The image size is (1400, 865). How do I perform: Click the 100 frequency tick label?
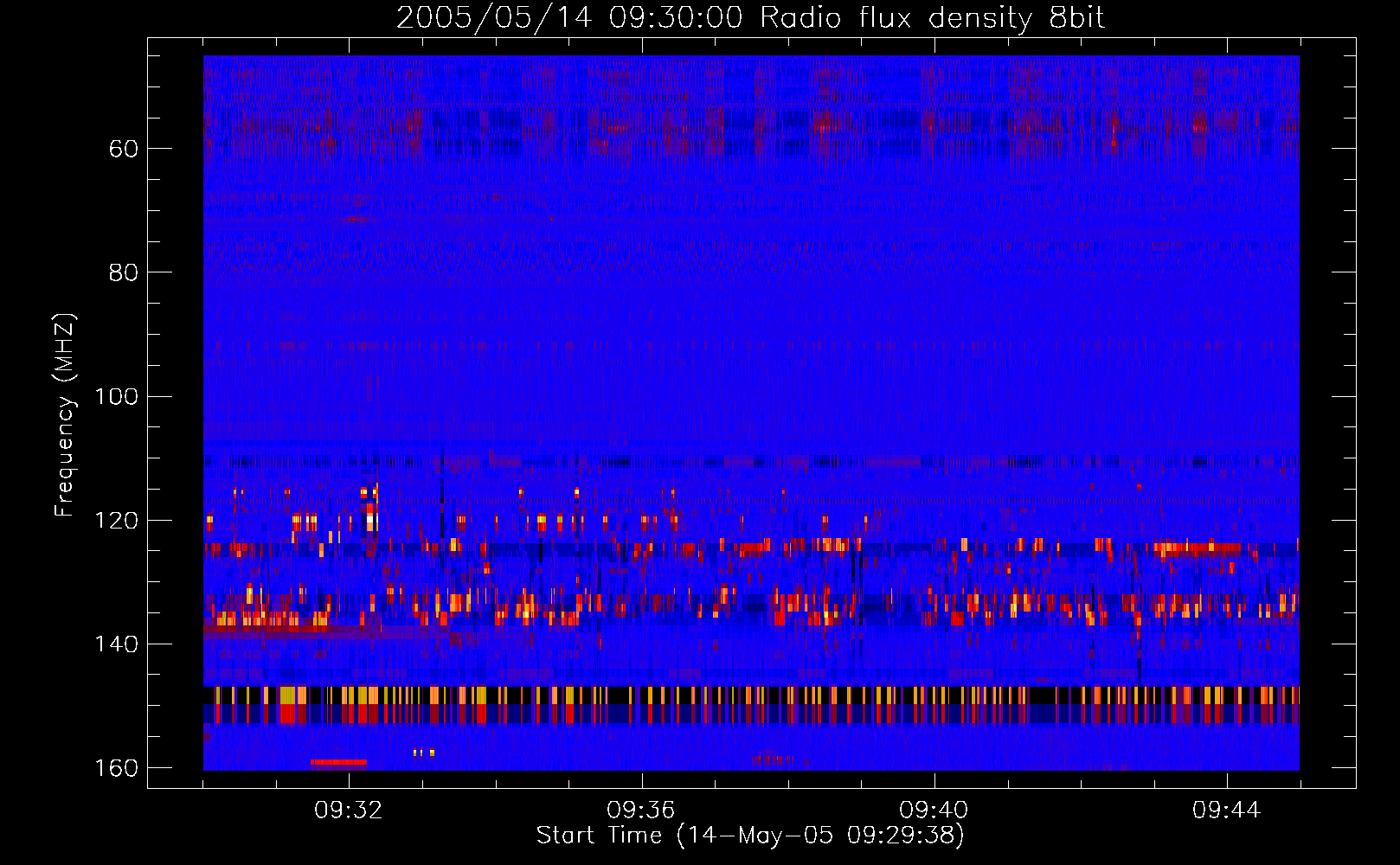click(116, 397)
